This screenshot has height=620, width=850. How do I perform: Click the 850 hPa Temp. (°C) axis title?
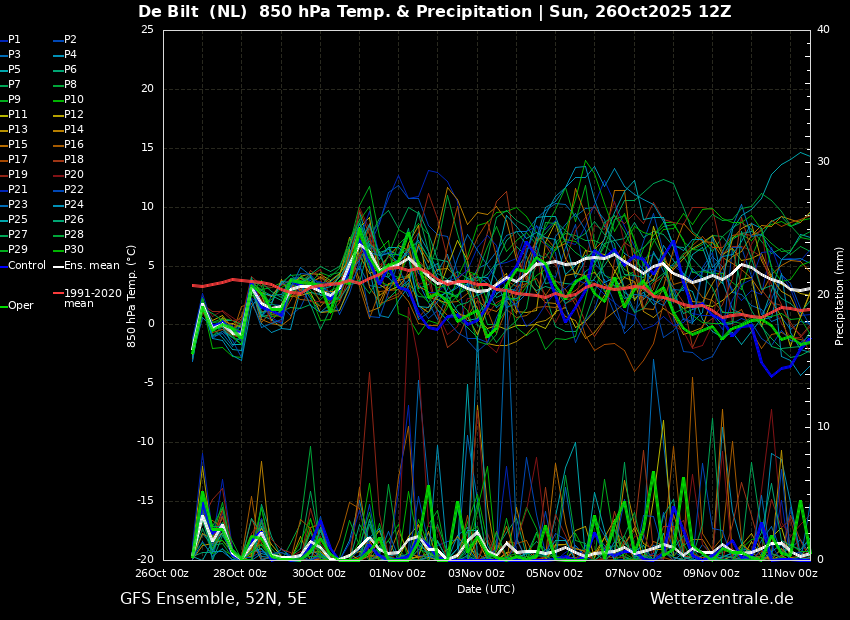[x=131, y=296]
